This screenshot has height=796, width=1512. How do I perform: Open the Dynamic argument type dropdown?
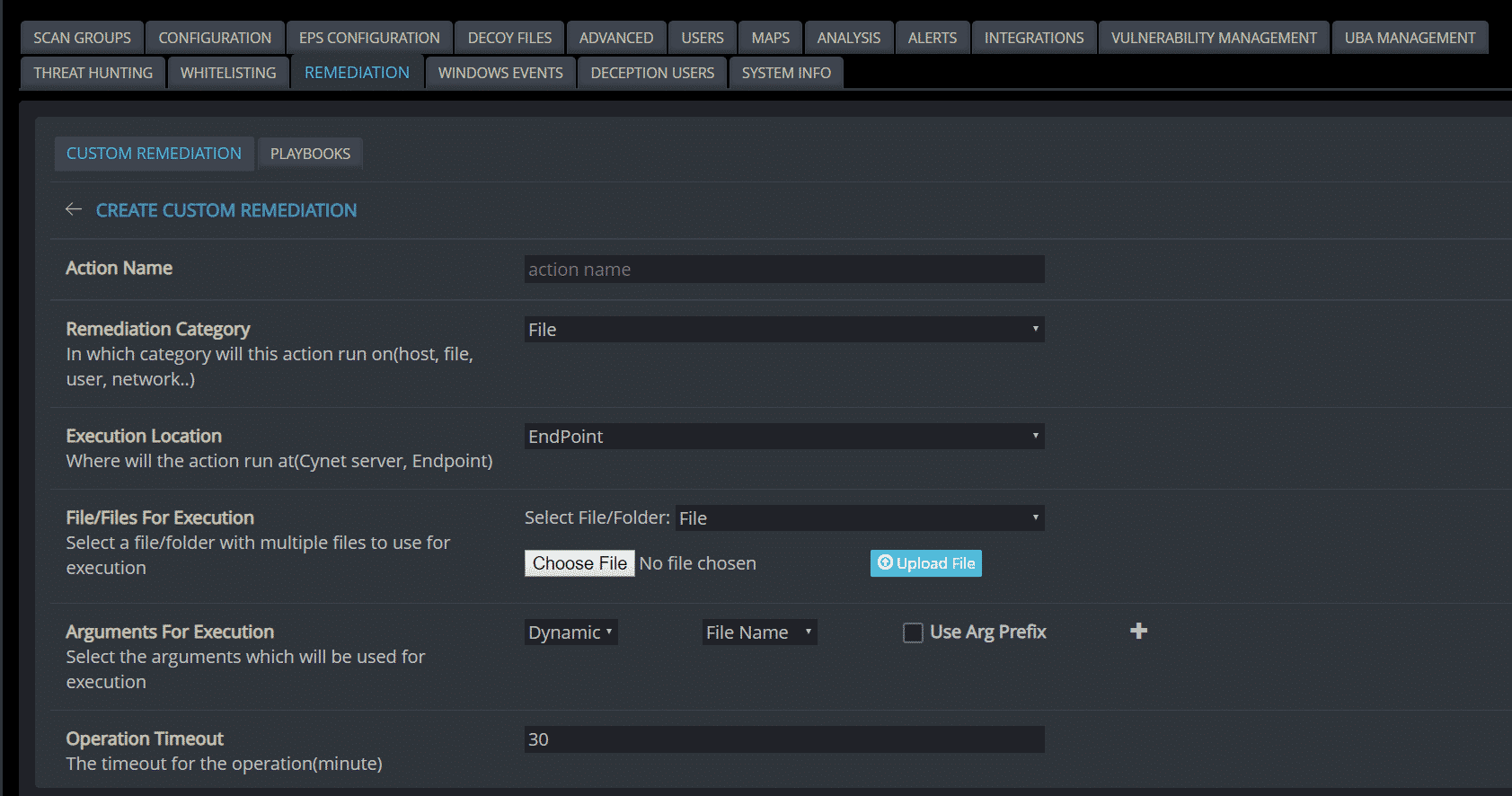571,632
